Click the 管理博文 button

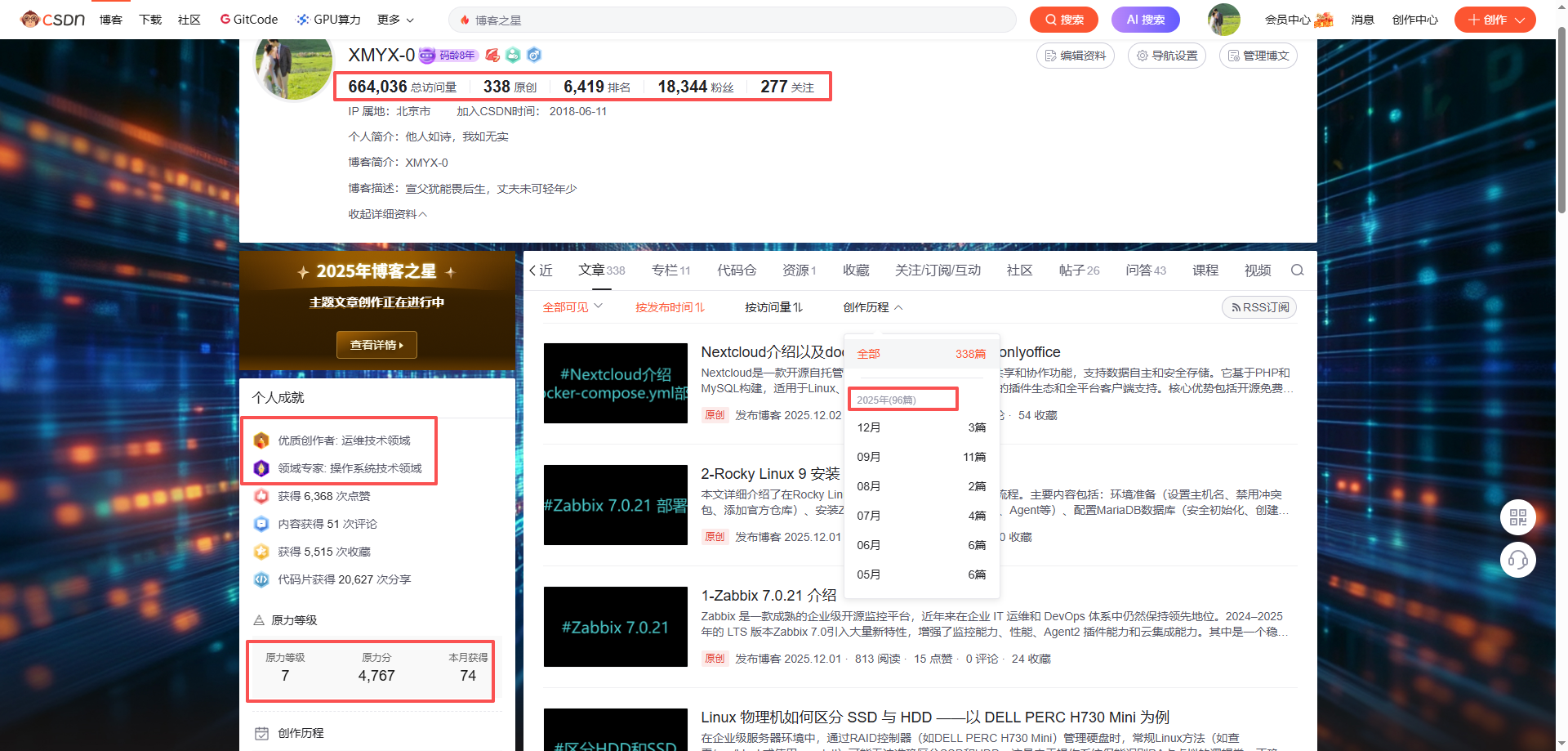1258,56
